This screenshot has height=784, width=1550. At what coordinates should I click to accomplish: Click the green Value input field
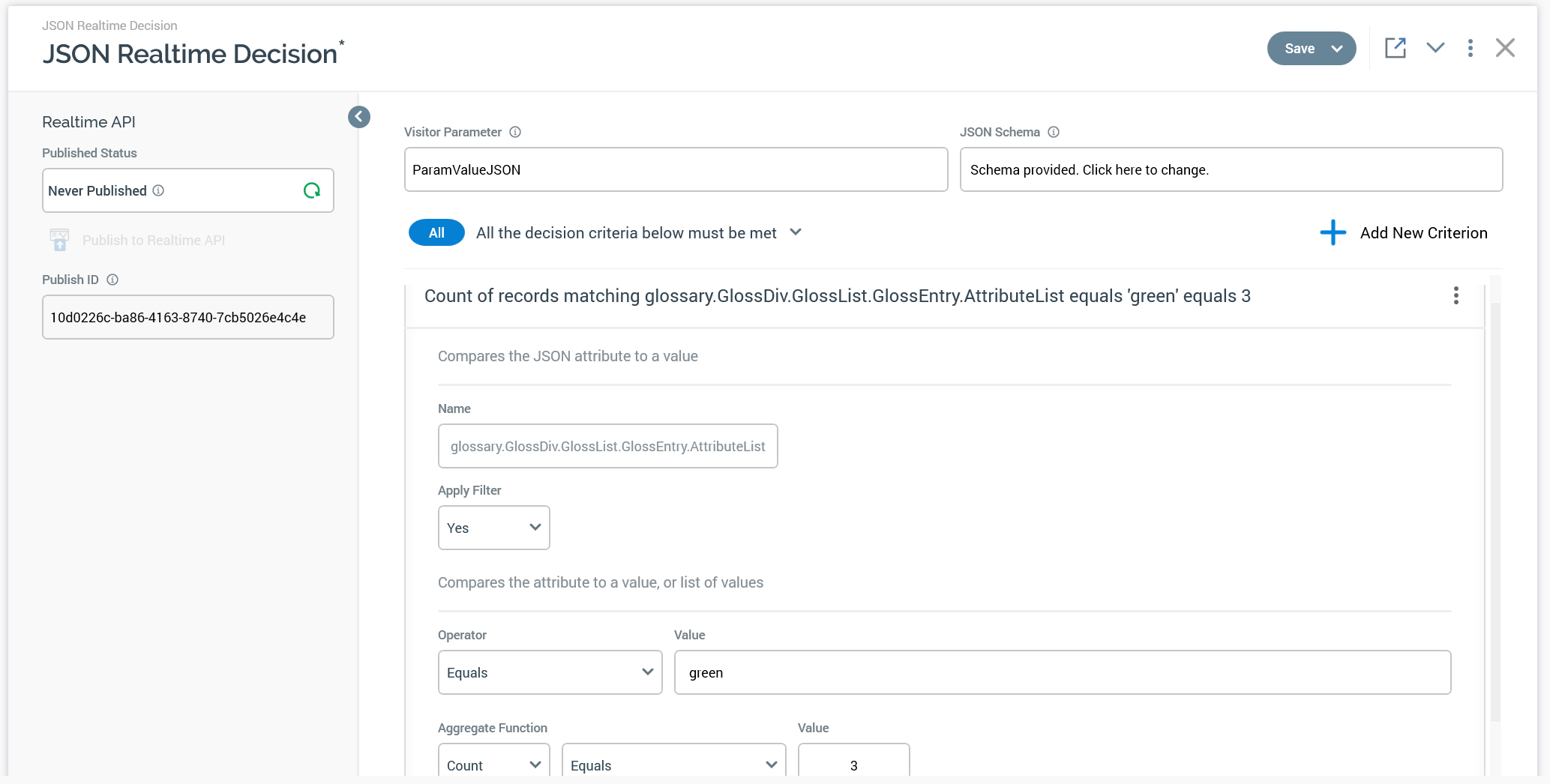1062,672
